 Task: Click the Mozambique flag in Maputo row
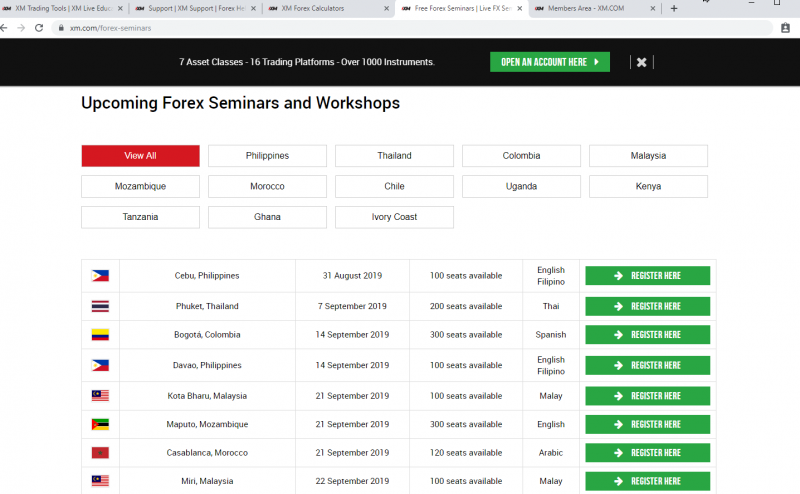pos(100,424)
